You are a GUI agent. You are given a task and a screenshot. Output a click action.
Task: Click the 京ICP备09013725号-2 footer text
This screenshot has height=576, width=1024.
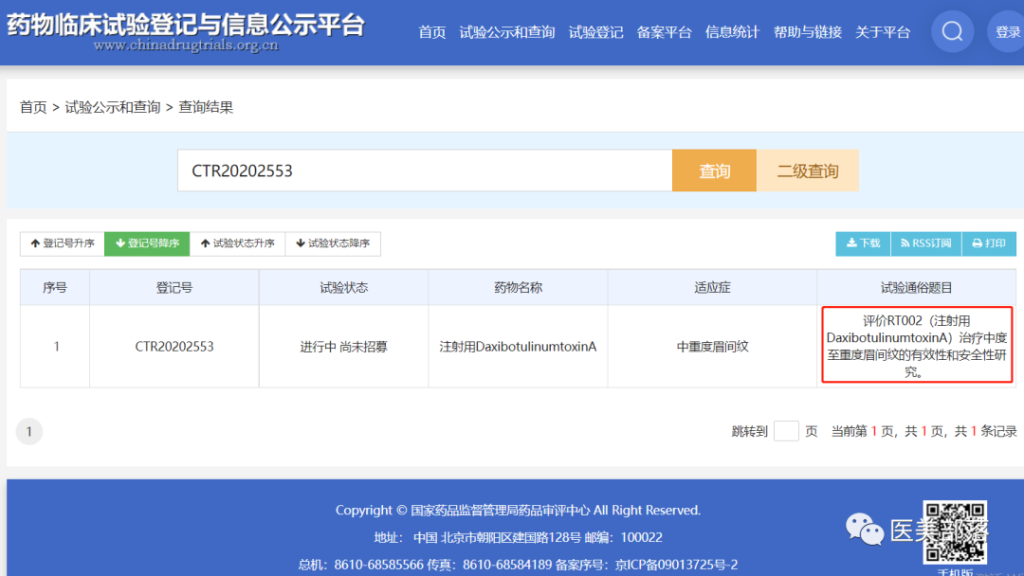click(x=676, y=564)
